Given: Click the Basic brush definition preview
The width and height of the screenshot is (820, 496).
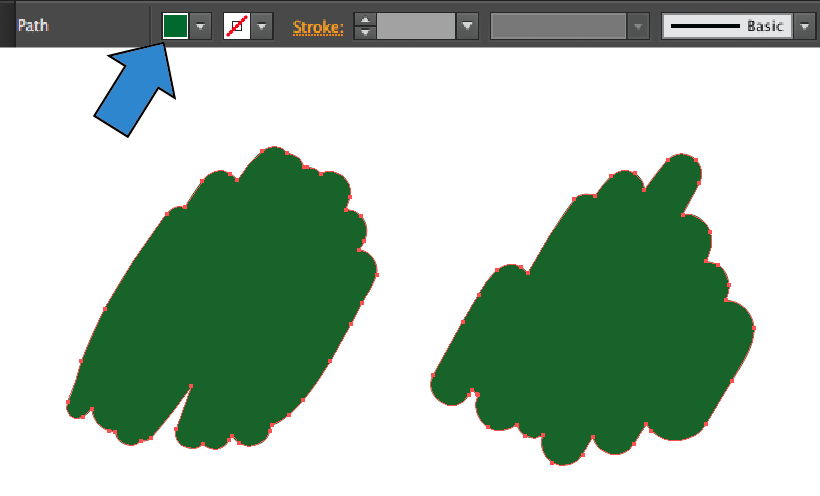Looking at the screenshot, I should [727, 27].
